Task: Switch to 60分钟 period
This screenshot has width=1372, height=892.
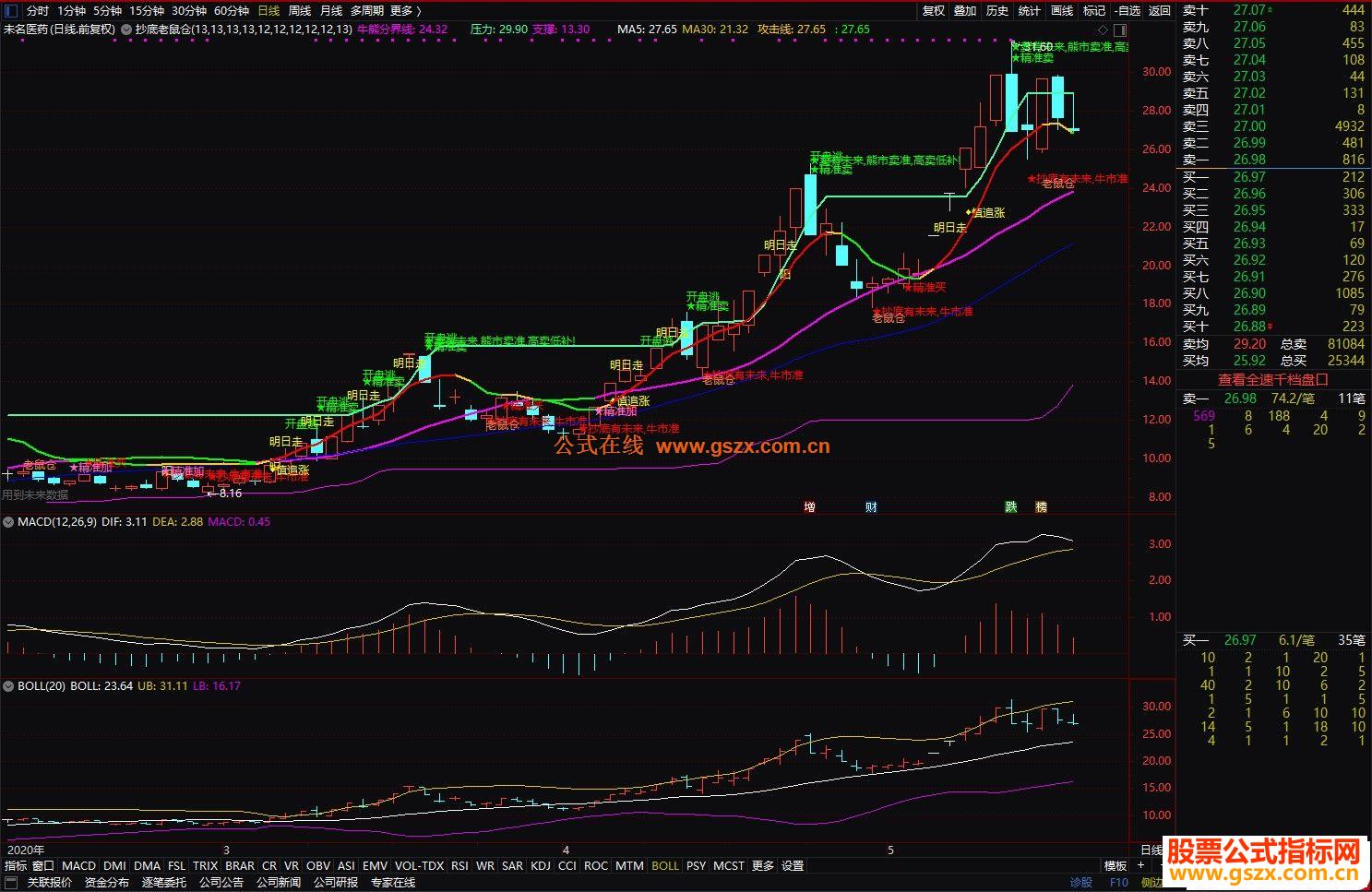Action: pyautogui.click(x=231, y=11)
